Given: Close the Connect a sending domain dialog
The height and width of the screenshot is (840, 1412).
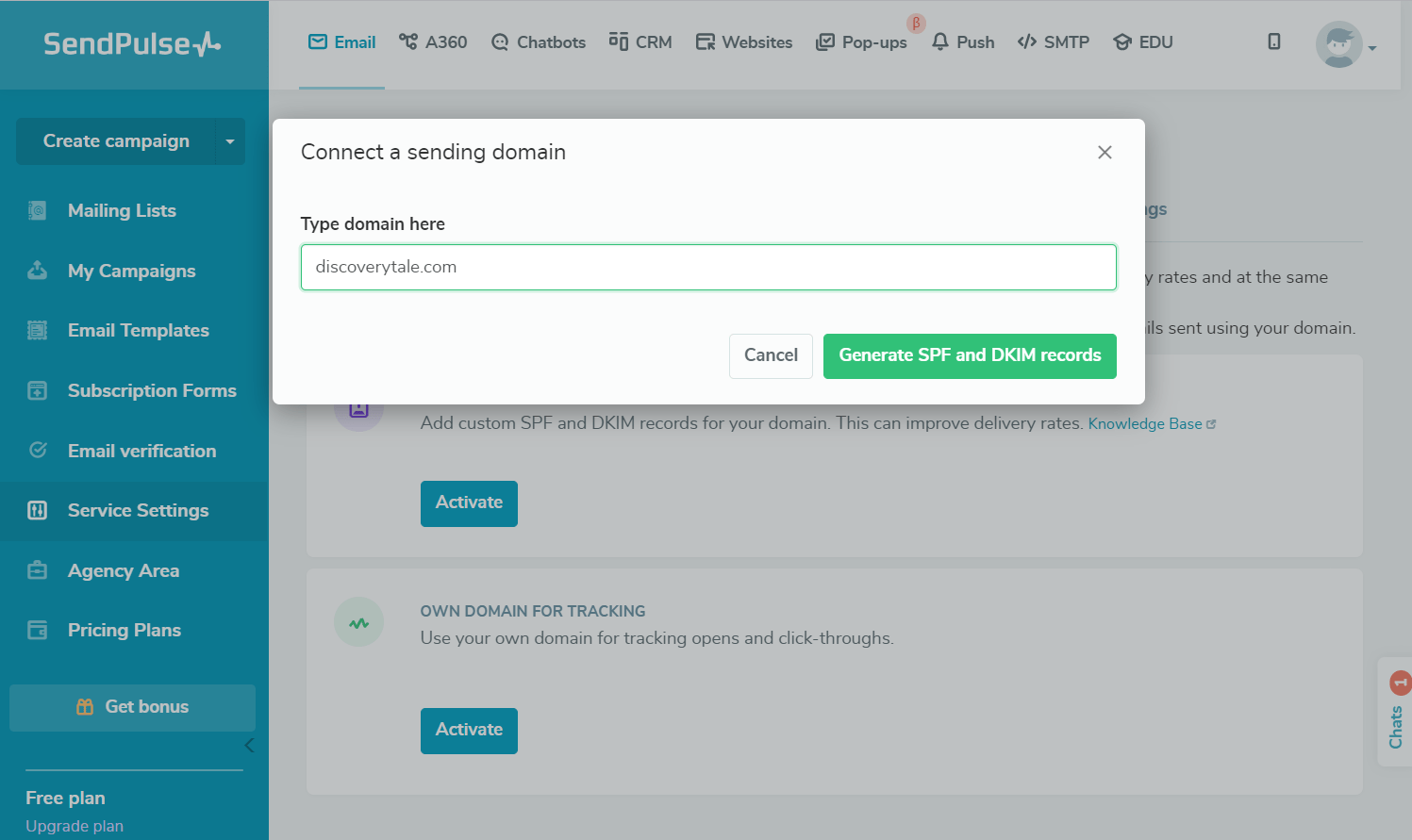Looking at the screenshot, I should click(1105, 153).
